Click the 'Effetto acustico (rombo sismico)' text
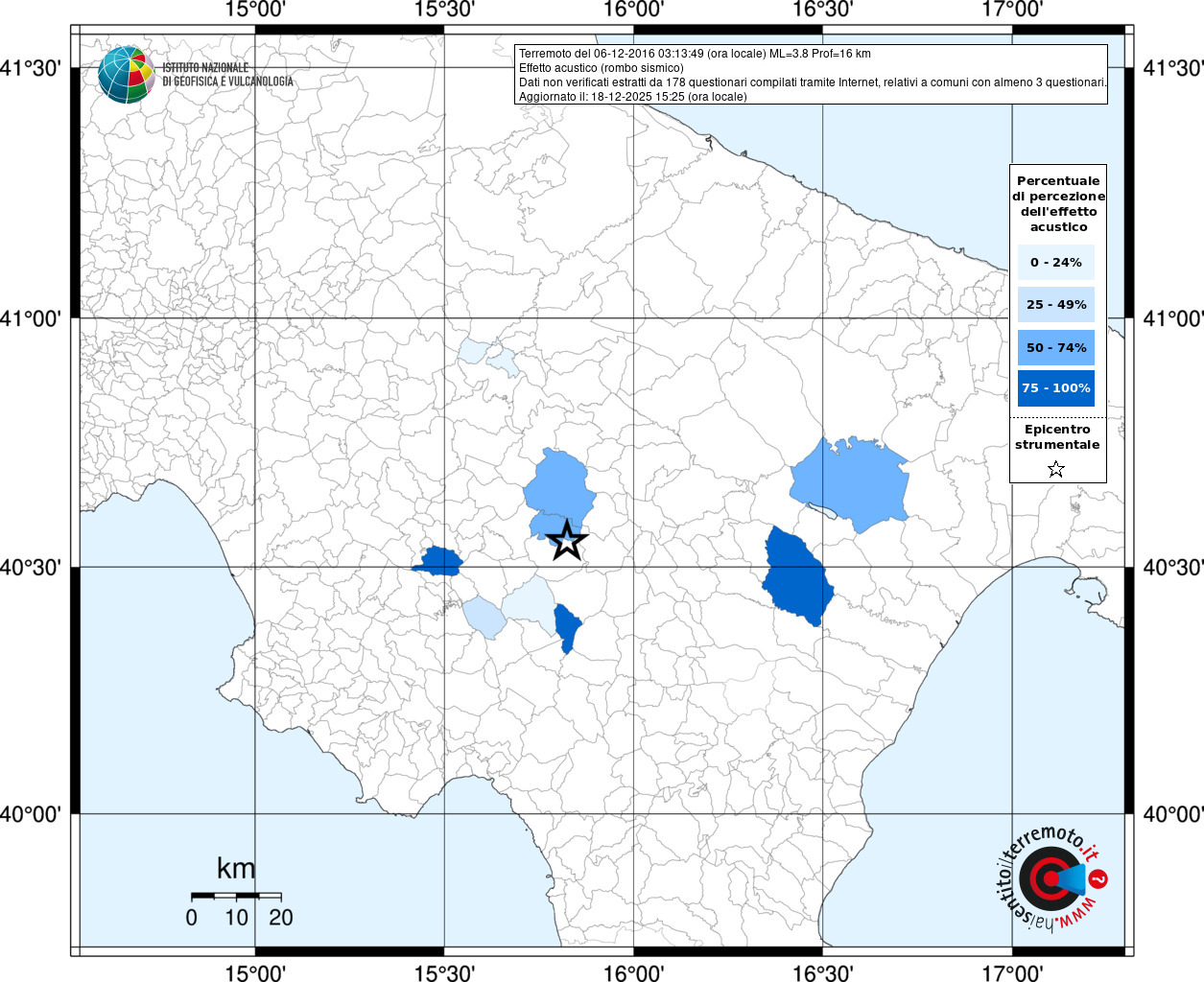 coord(602,68)
